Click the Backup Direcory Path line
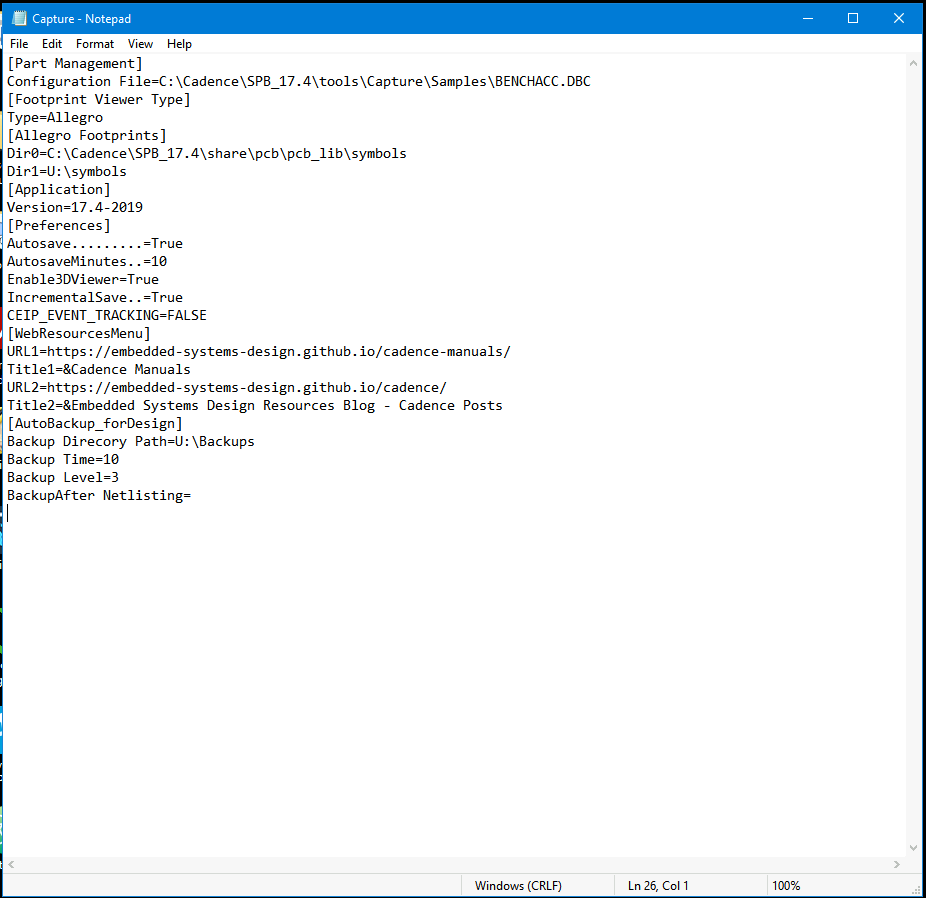The height and width of the screenshot is (898, 926). 131,442
